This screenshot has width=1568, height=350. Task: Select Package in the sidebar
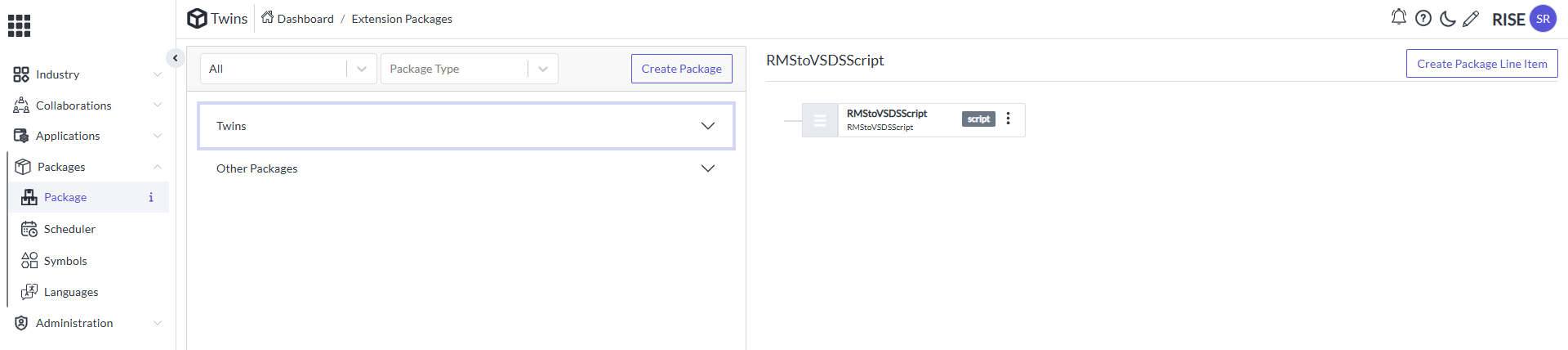pyautogui.click(x=65, y=197)
